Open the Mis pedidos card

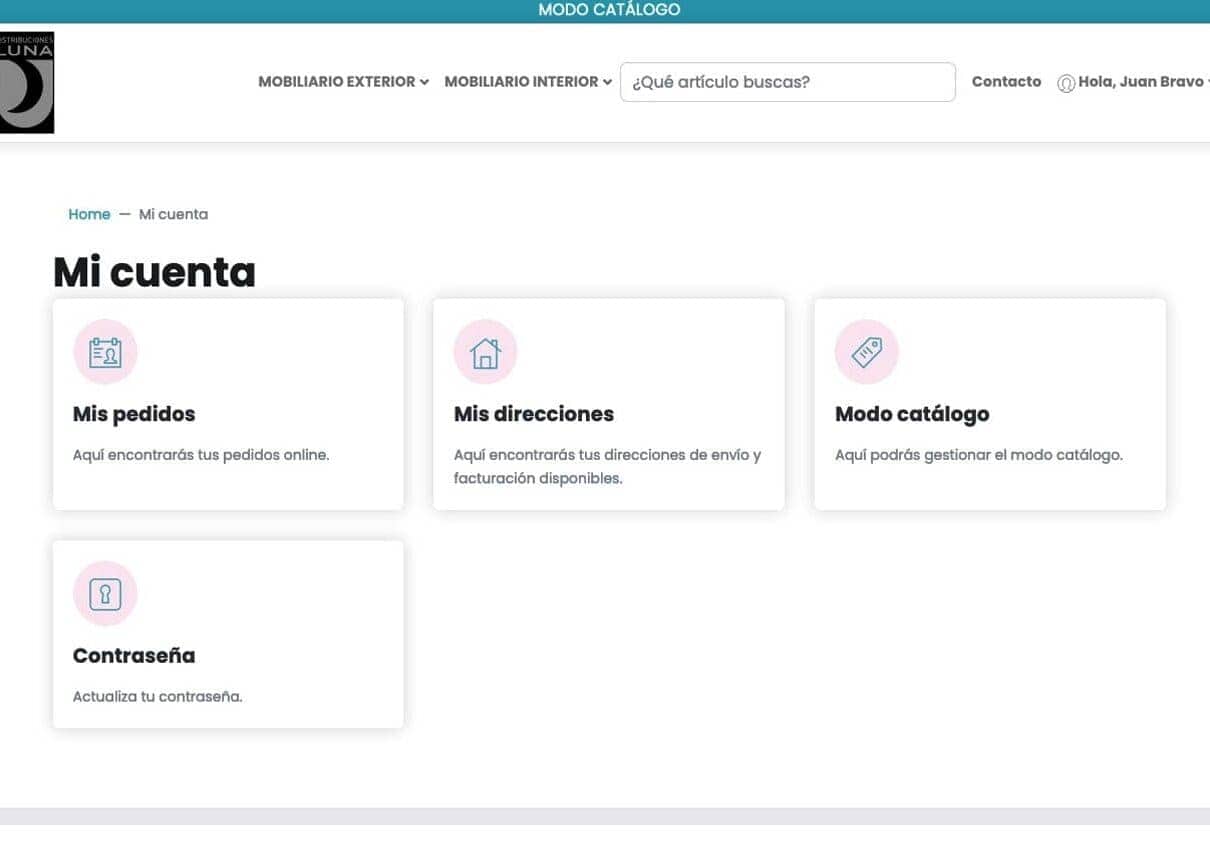[x=227, y=405]
